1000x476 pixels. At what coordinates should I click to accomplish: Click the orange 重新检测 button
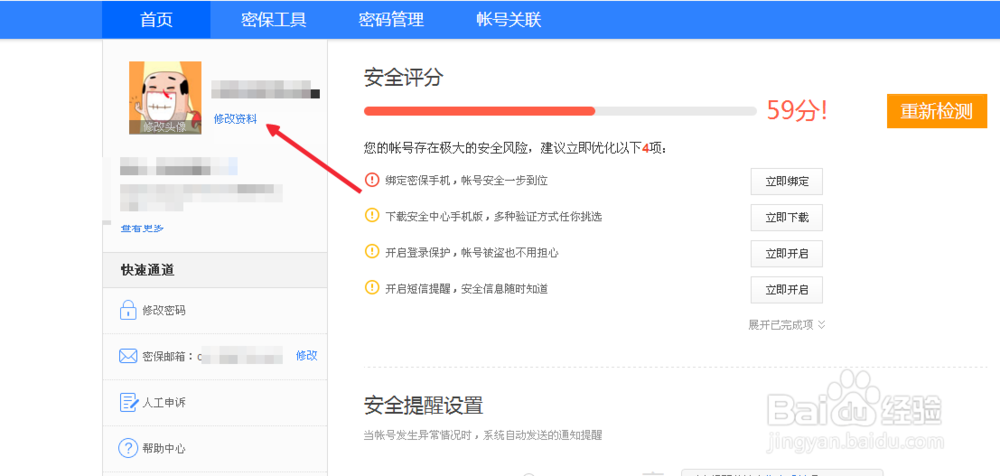936,111
